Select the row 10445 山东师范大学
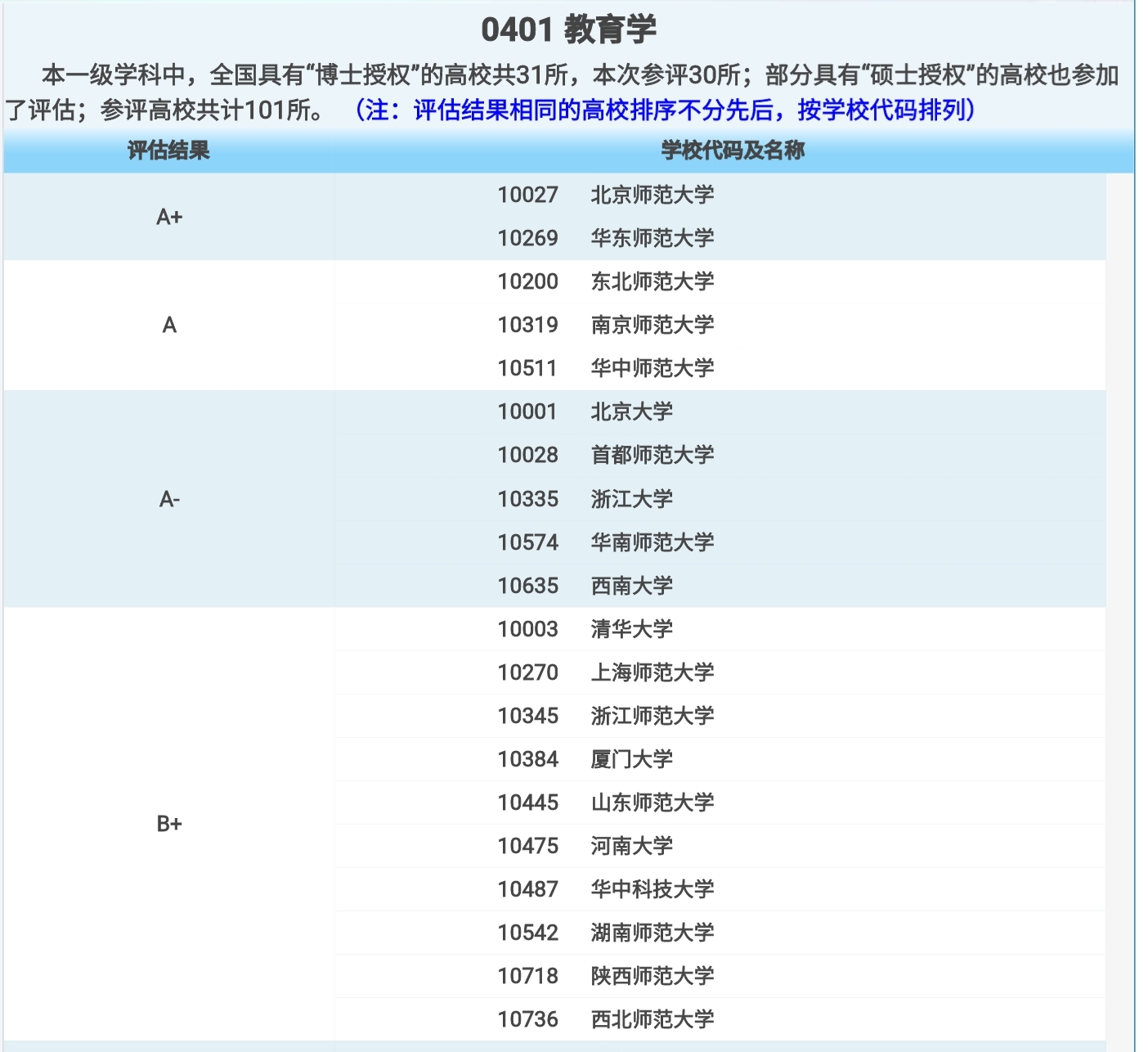 [720, 802]
